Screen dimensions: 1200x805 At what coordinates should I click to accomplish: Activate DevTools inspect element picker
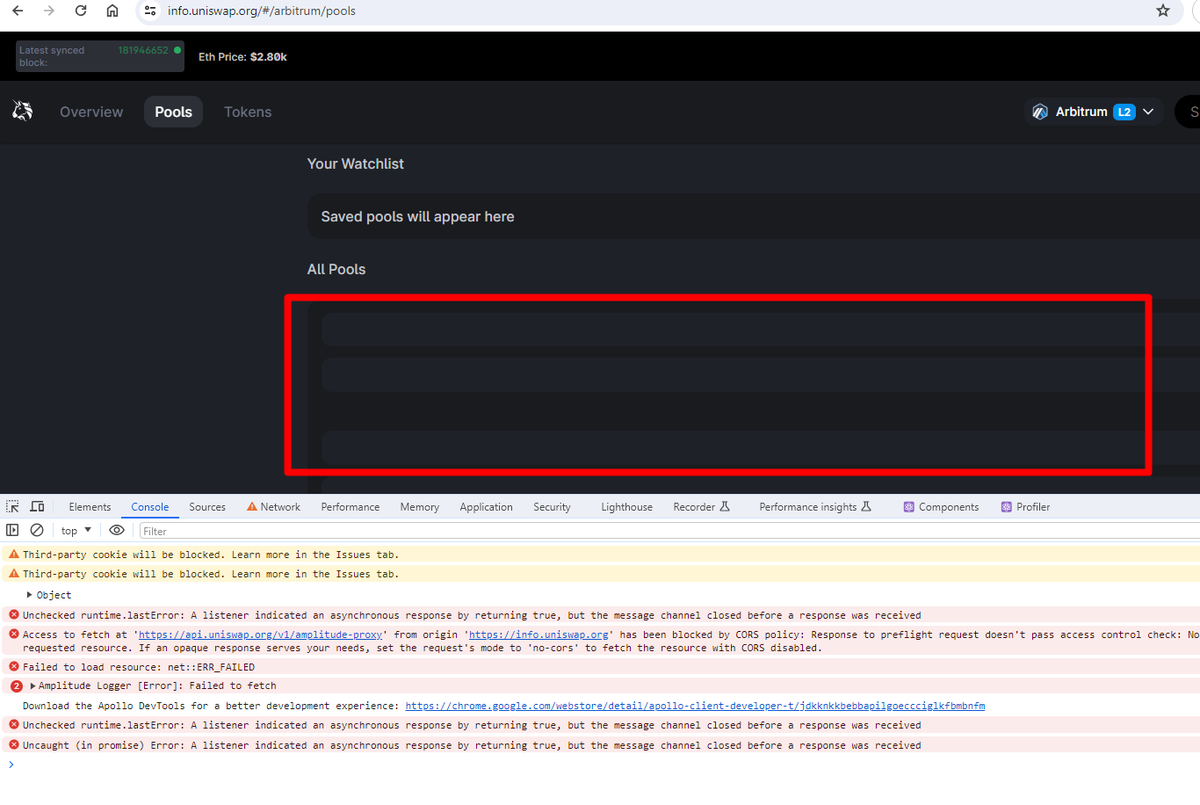(x=13, y=507)
